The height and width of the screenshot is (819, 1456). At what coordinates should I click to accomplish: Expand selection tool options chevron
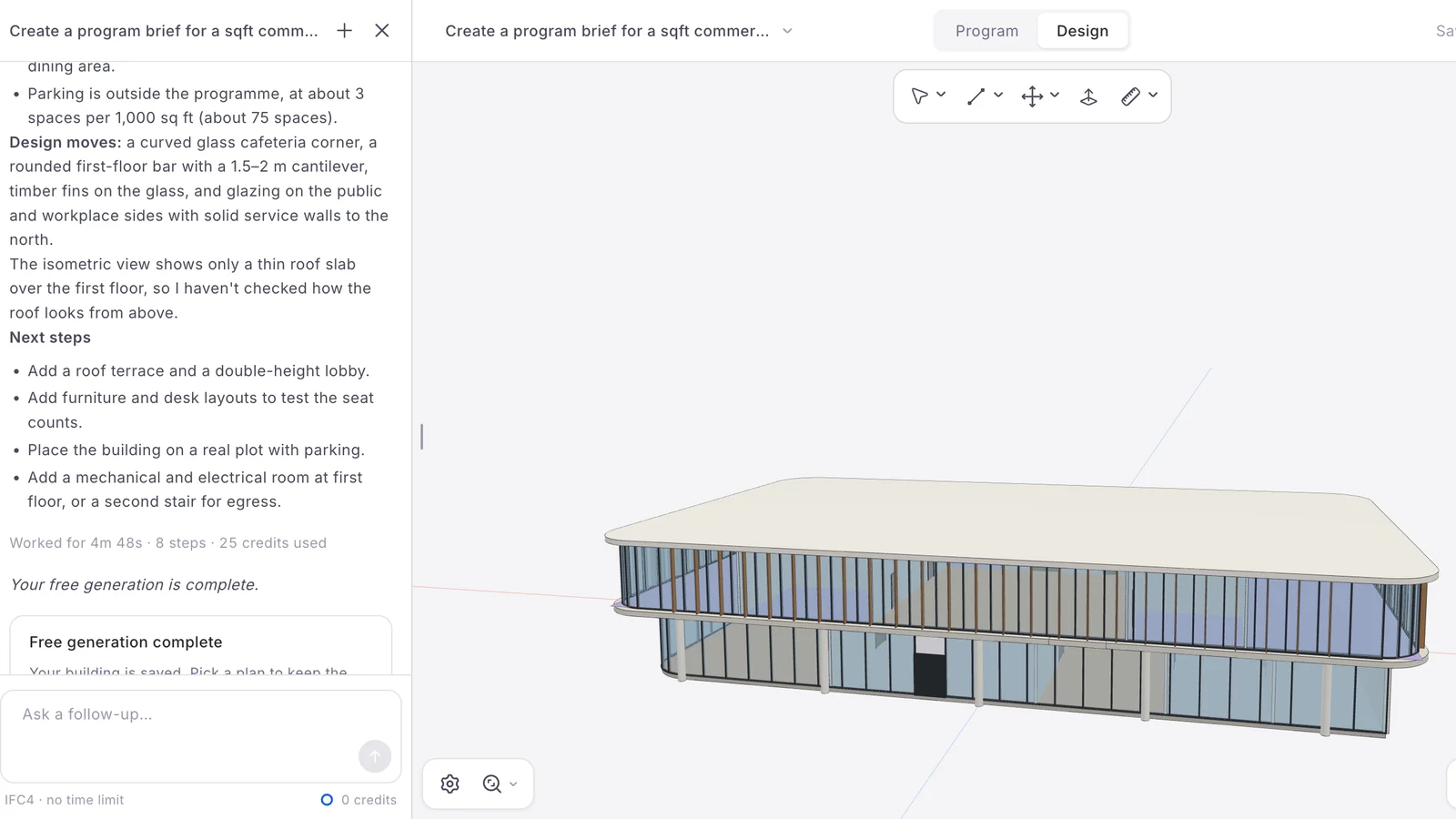(x=941, y=95)
